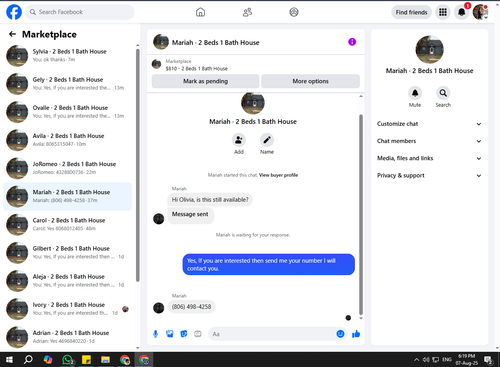Open the Gilbert - 2 Beds 1 Bath House chat

(67, 253)
